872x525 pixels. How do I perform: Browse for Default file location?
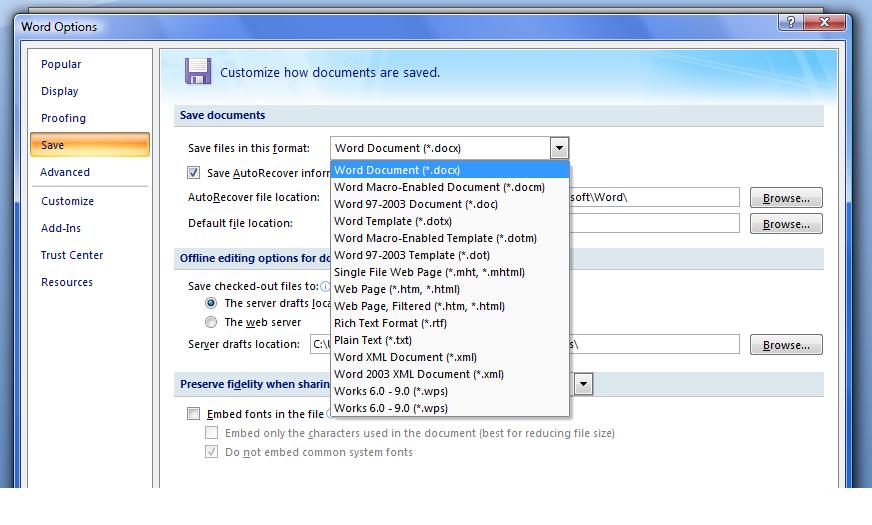pyautogui.click(x=786, y=224)
